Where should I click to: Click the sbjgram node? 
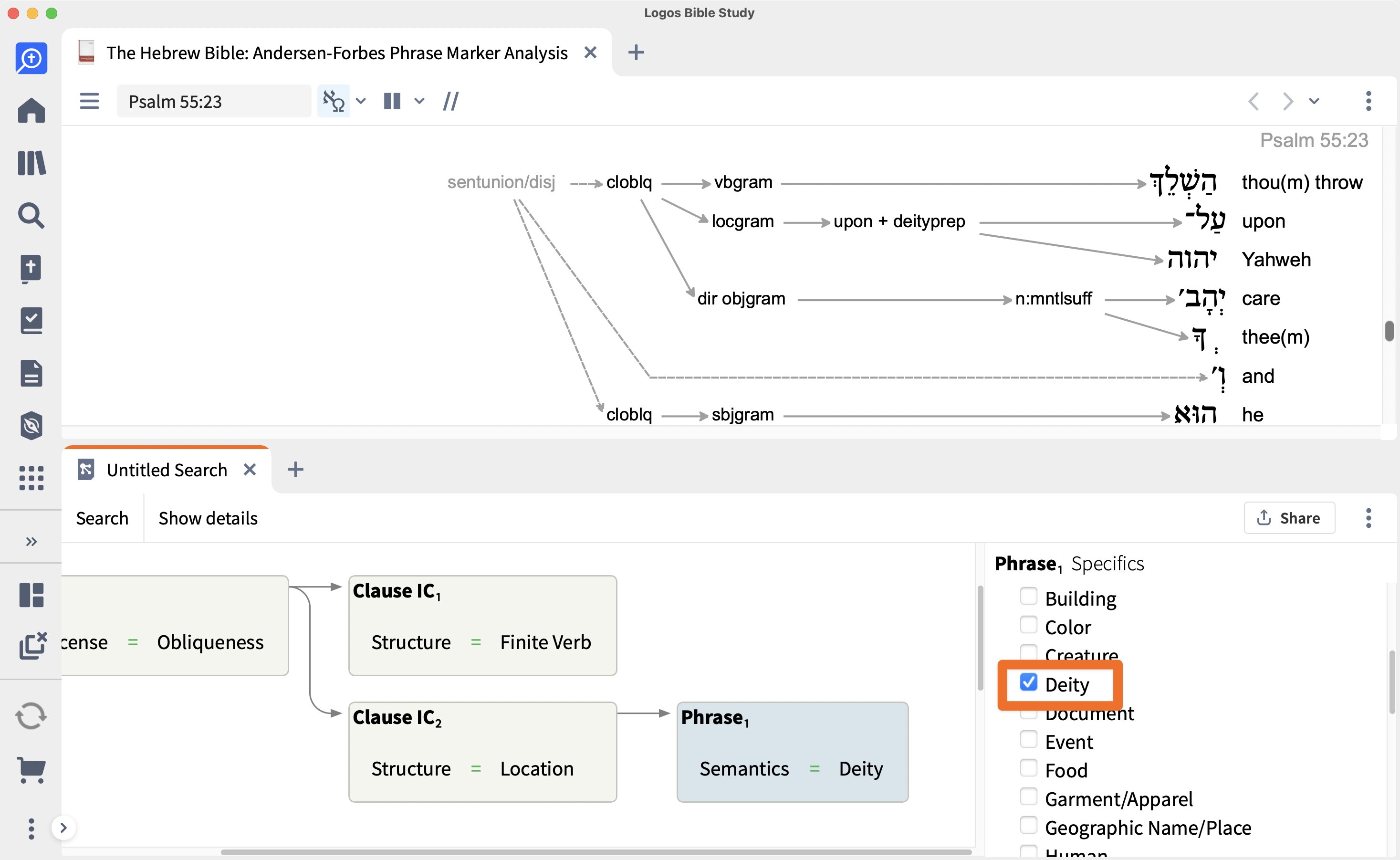(742, 414)
